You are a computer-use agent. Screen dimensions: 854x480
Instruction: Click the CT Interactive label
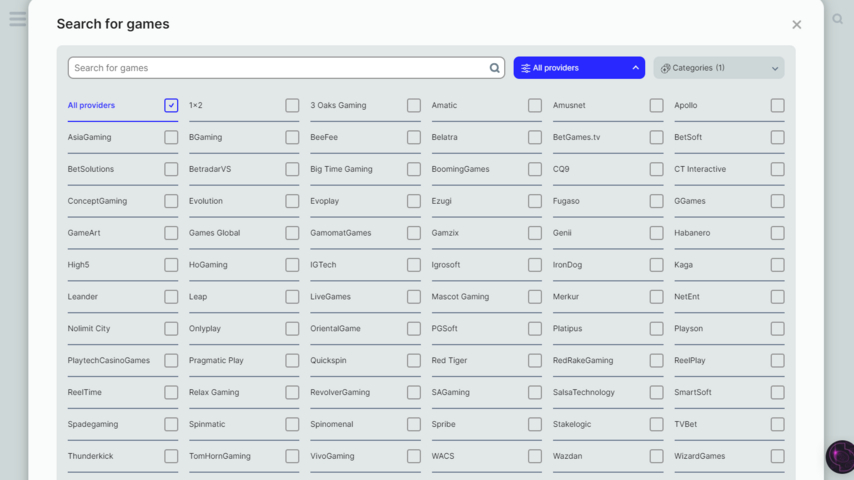pos(700,169)
